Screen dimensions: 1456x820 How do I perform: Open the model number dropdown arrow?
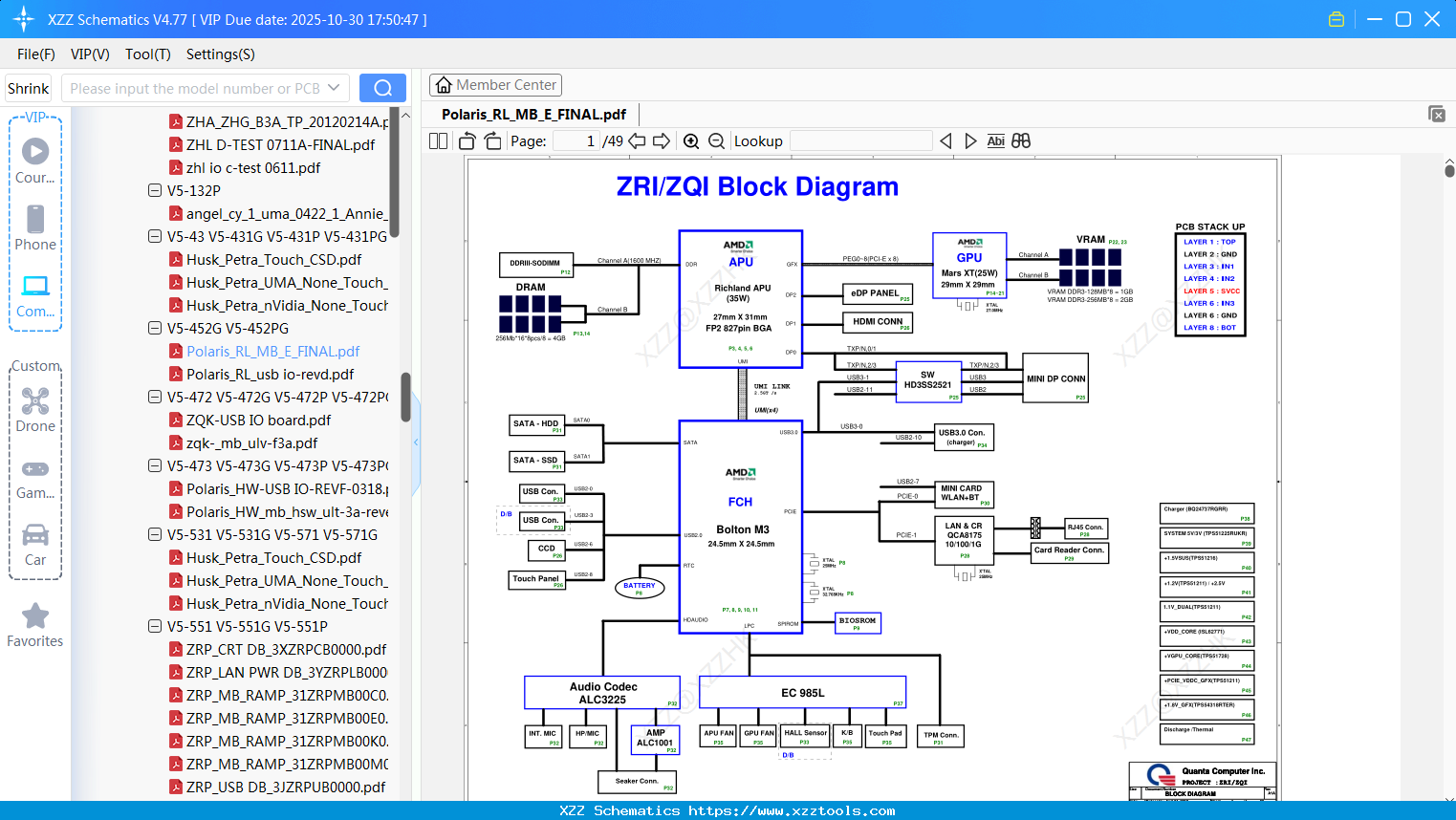click(334, 88)
